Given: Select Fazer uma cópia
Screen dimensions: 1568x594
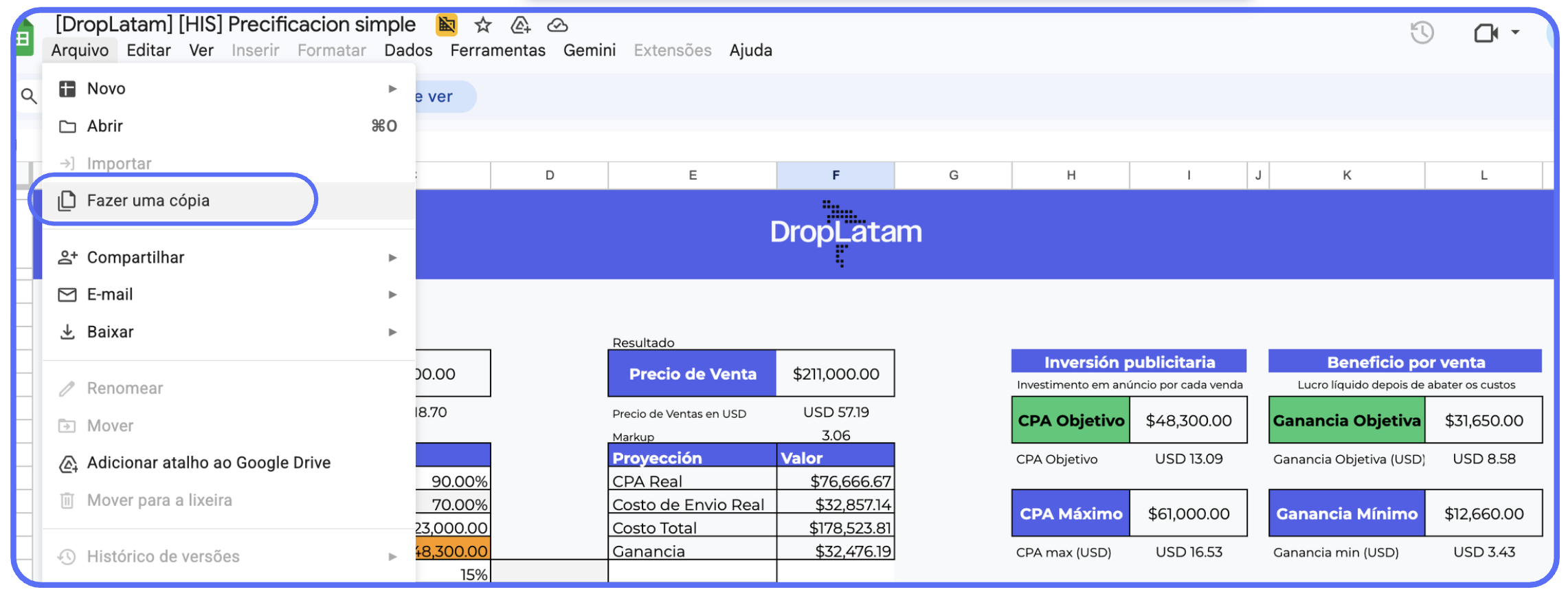Looking at the screenshot, I should [x=148, y=201].
